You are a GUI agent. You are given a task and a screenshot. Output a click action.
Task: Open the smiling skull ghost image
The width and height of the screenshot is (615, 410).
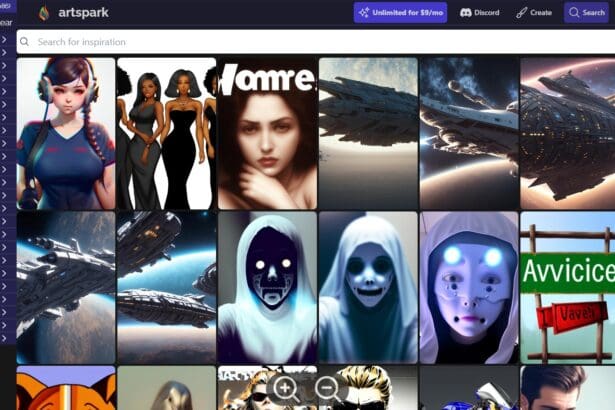[368, 288]
